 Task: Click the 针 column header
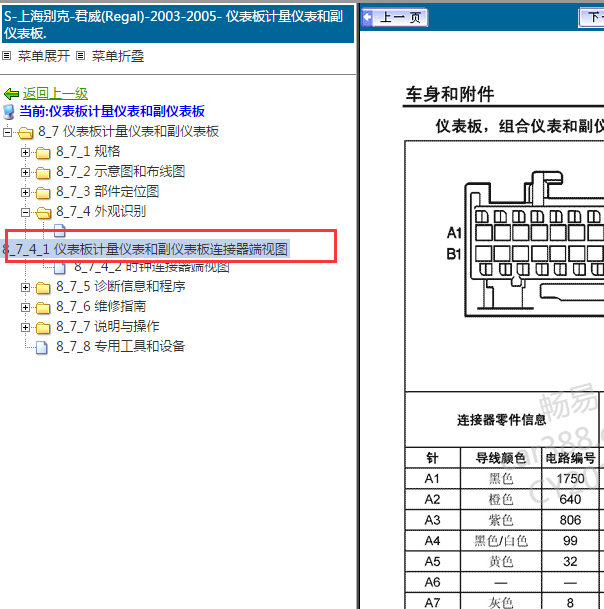point(432,458)
